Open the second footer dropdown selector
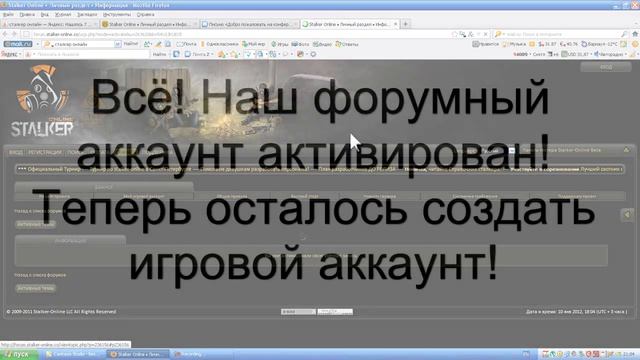 [335, 312]
